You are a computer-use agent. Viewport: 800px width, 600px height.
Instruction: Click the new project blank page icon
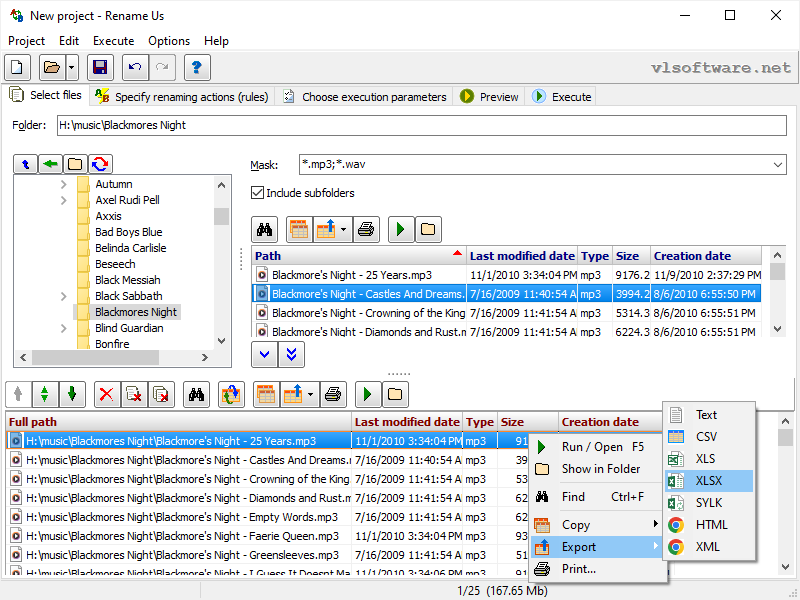(17, 67)
